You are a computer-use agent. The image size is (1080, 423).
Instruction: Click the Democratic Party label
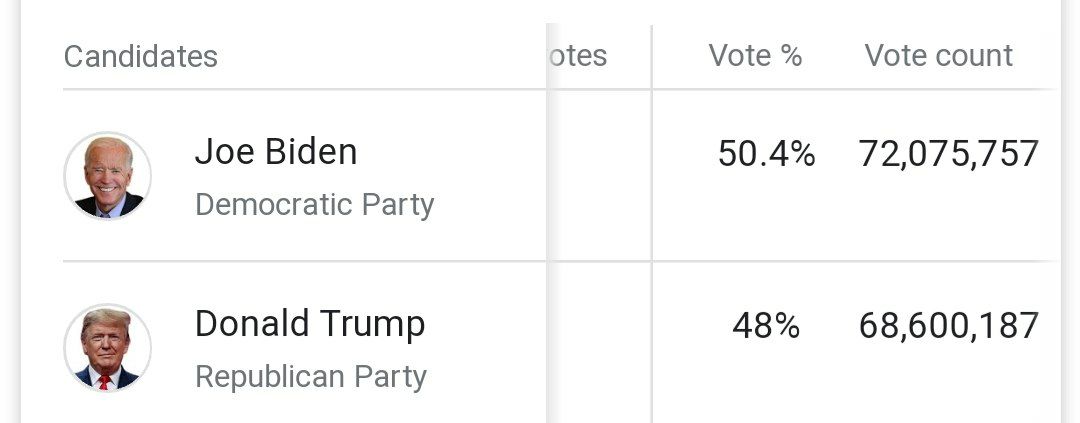click(x=314, y=205)
